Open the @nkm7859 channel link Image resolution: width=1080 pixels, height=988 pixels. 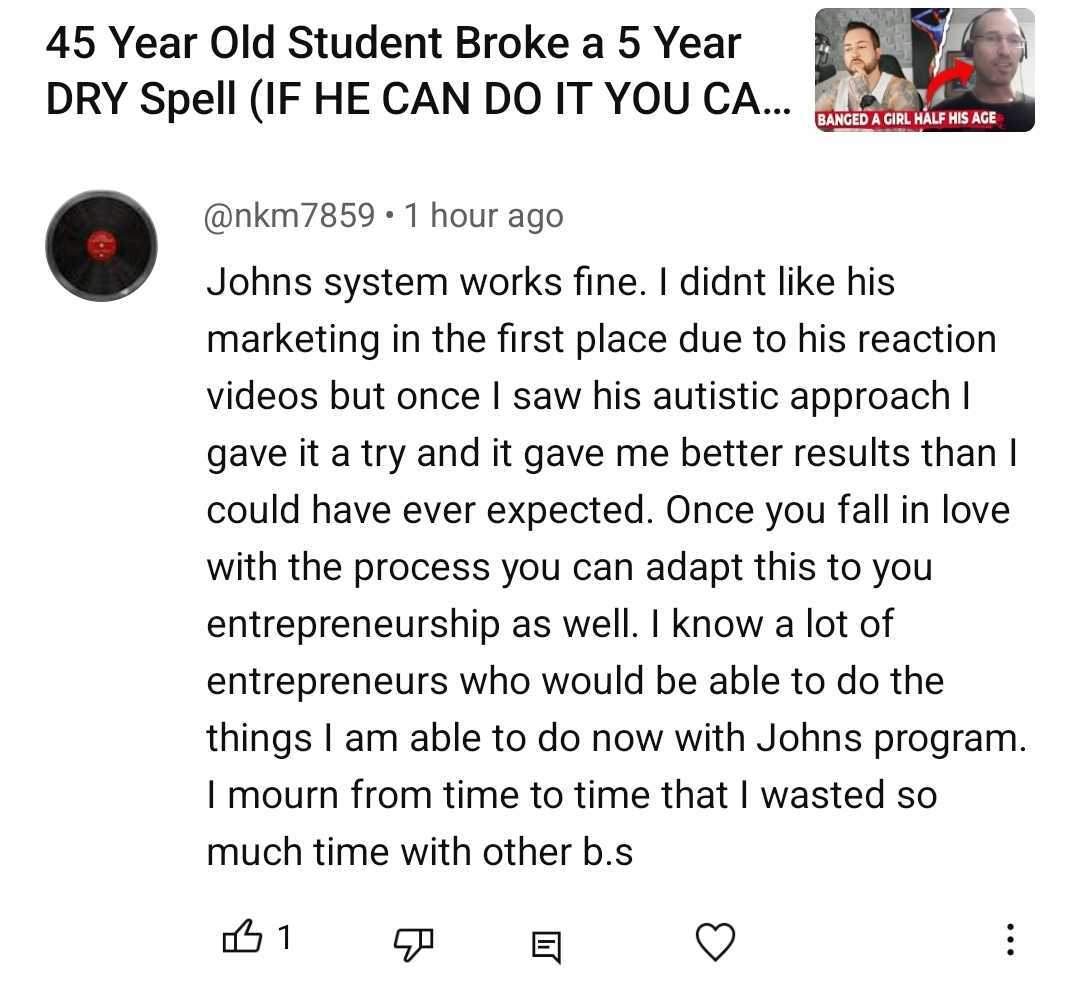pyautogui.click(x=290, y=216)
